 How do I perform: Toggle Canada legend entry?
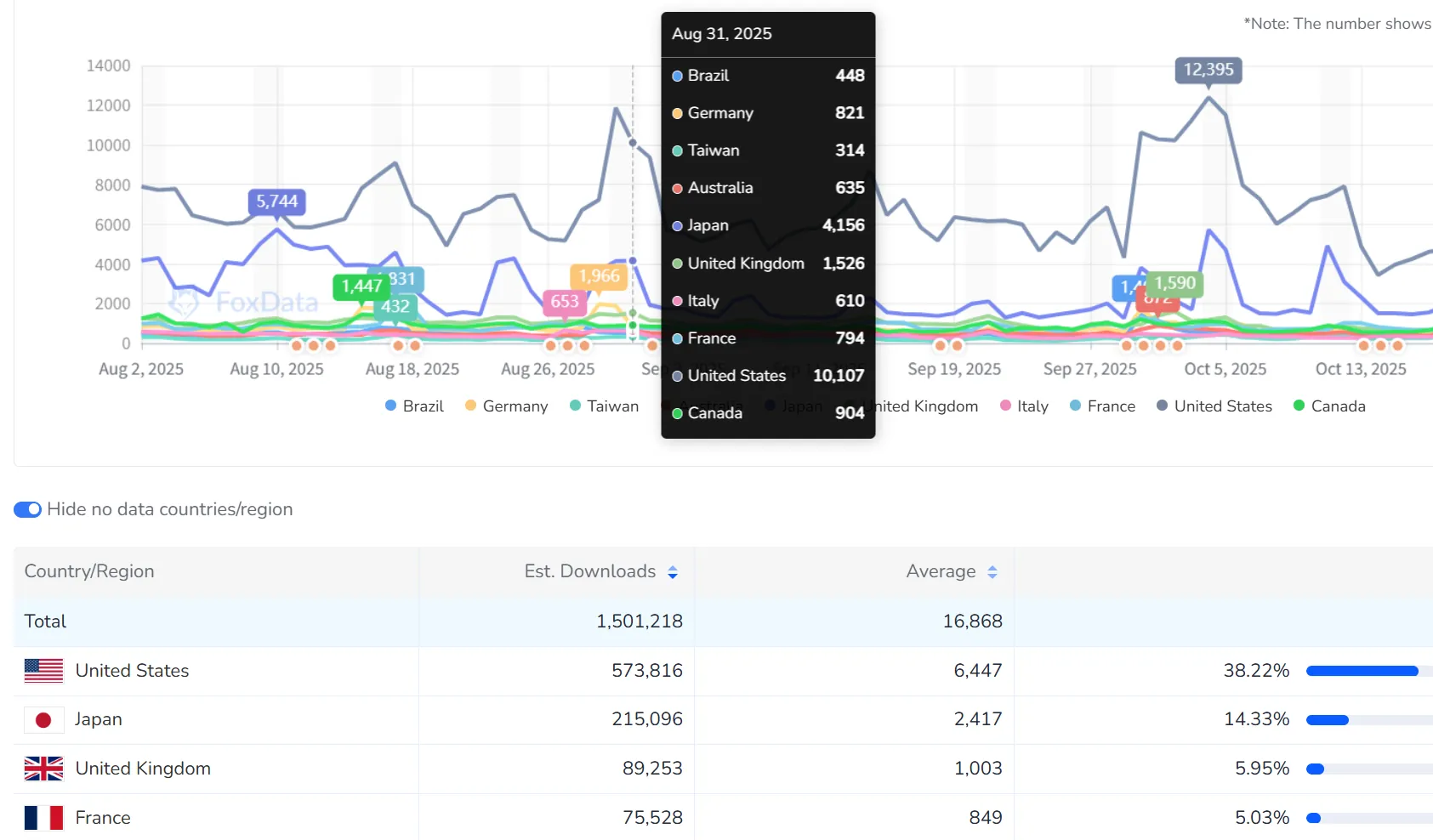[1328, 406]
